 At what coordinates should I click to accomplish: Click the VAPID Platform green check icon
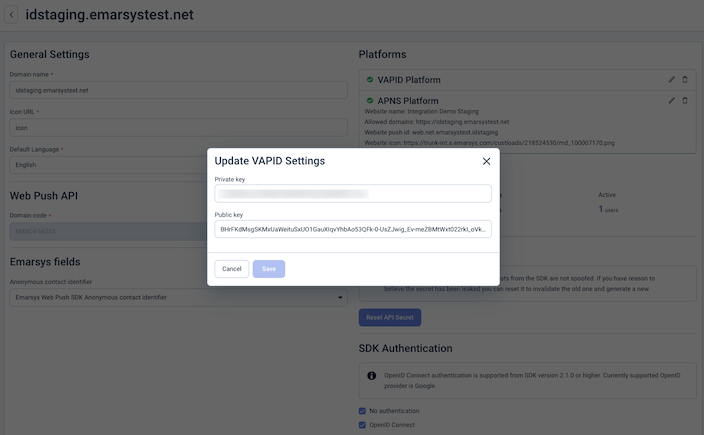tap(370, 79)
